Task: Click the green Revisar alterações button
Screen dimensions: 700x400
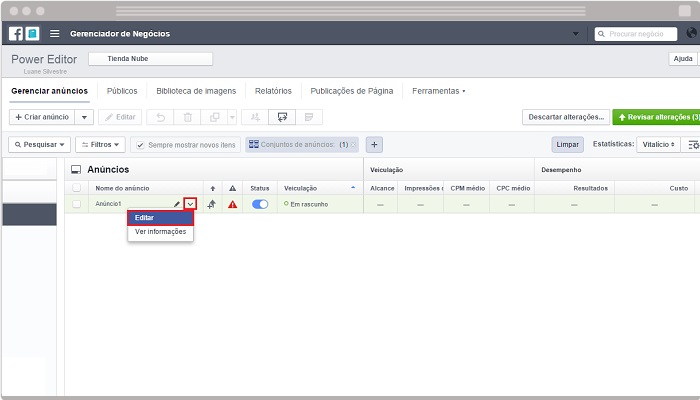Action: pos(656,117)
